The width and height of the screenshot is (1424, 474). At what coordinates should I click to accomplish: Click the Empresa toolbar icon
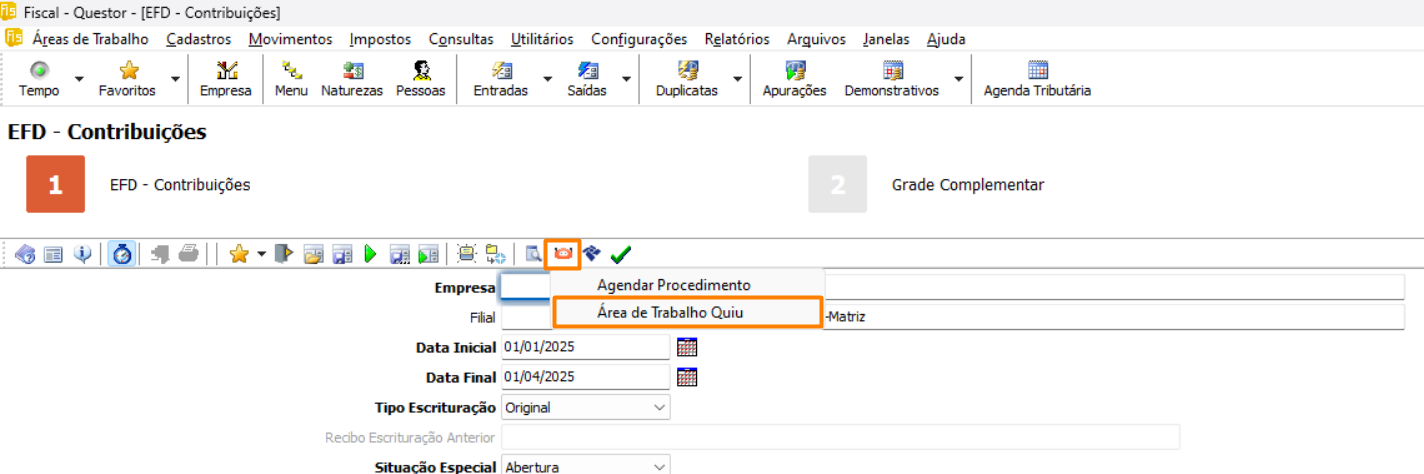[x=226, y=79]
